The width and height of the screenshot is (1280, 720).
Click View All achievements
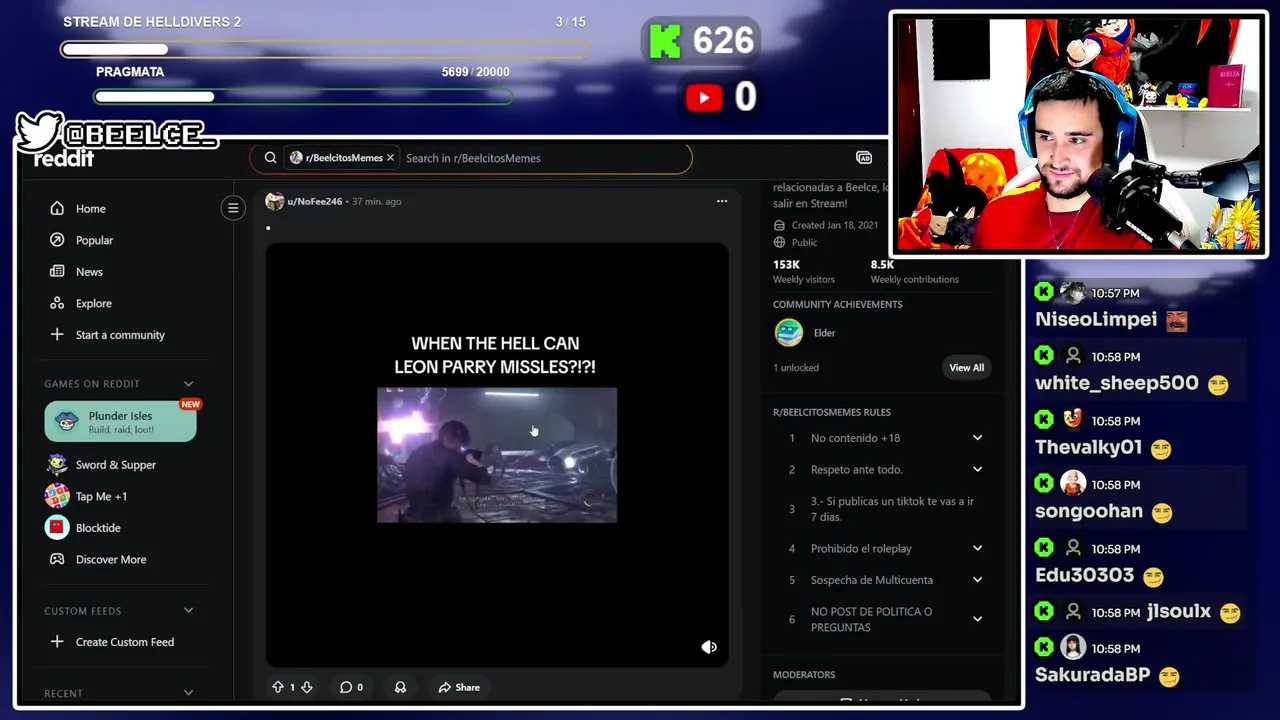tap(966, 367)
